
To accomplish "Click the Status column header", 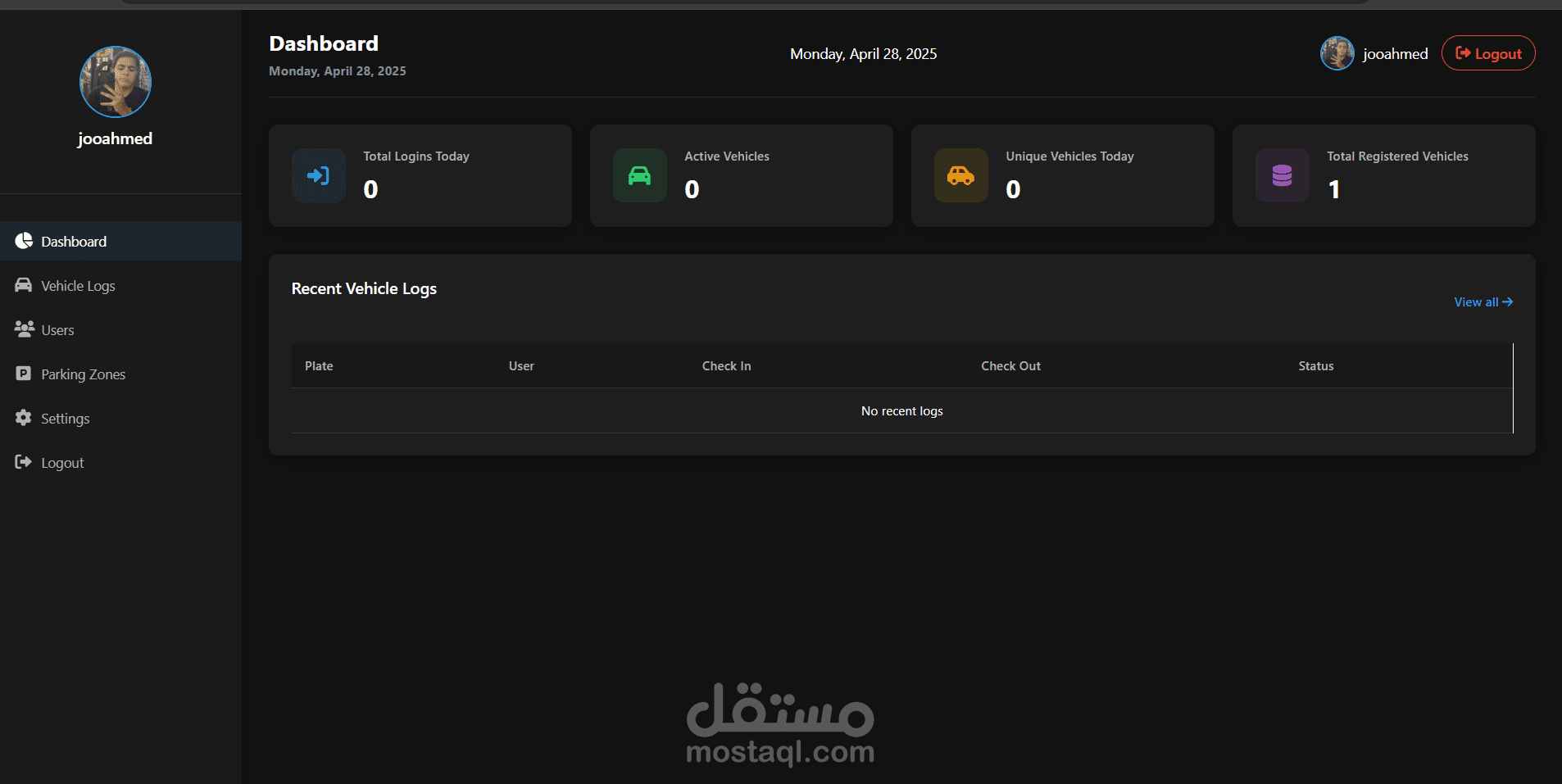I will coord(1316,366).
